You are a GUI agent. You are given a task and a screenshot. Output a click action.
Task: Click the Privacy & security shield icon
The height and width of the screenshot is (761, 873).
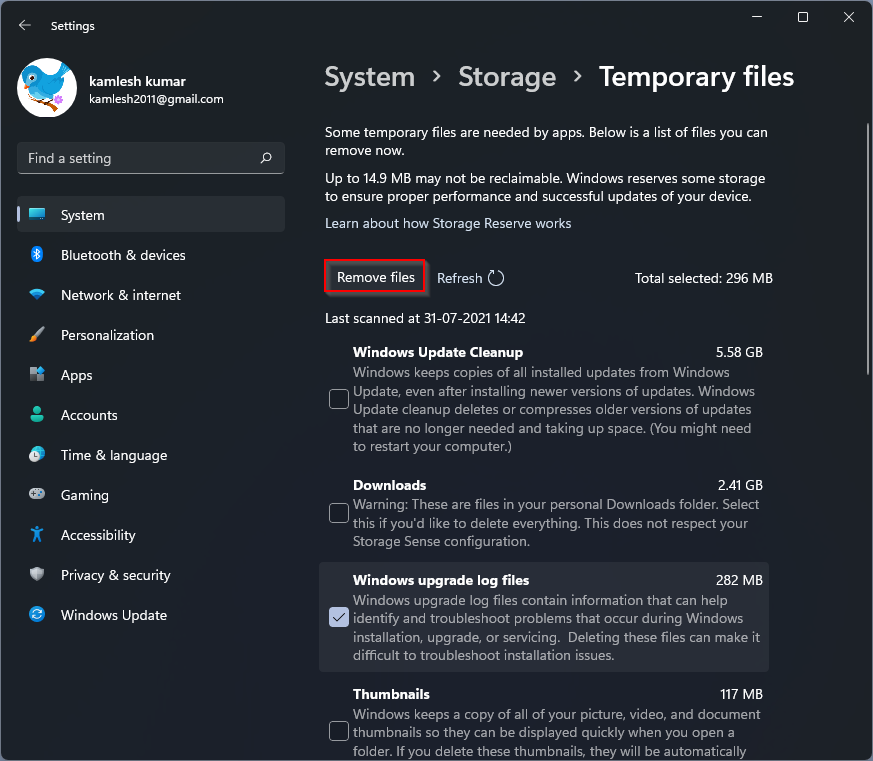(37, 575)
